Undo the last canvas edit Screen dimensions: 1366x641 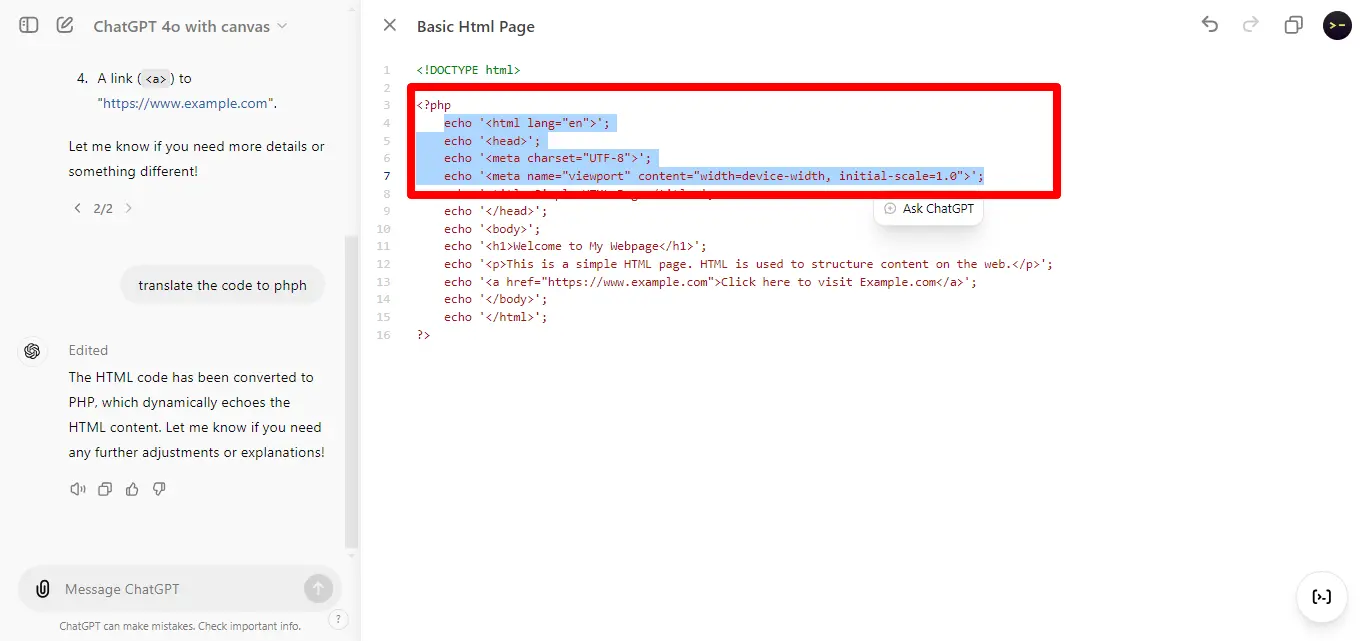(x=1209, y=25)
